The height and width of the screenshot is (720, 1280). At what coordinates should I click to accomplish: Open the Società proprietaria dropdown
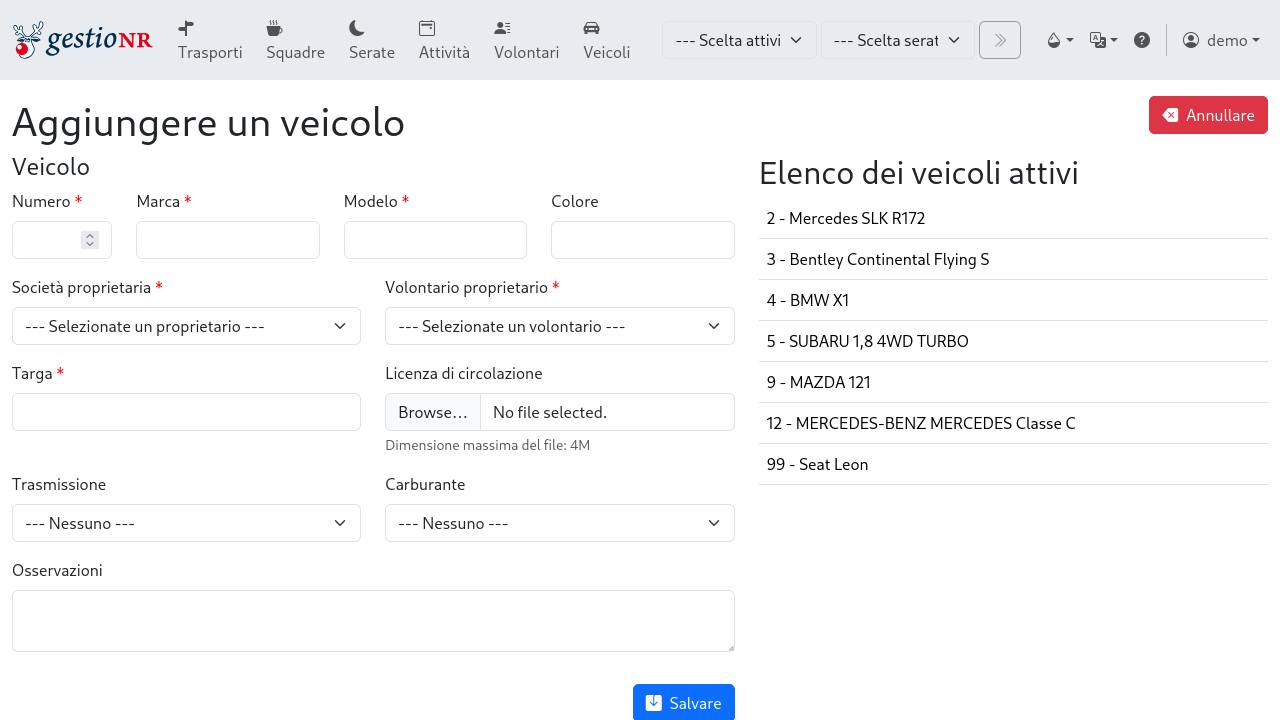[x=186, y=326]
